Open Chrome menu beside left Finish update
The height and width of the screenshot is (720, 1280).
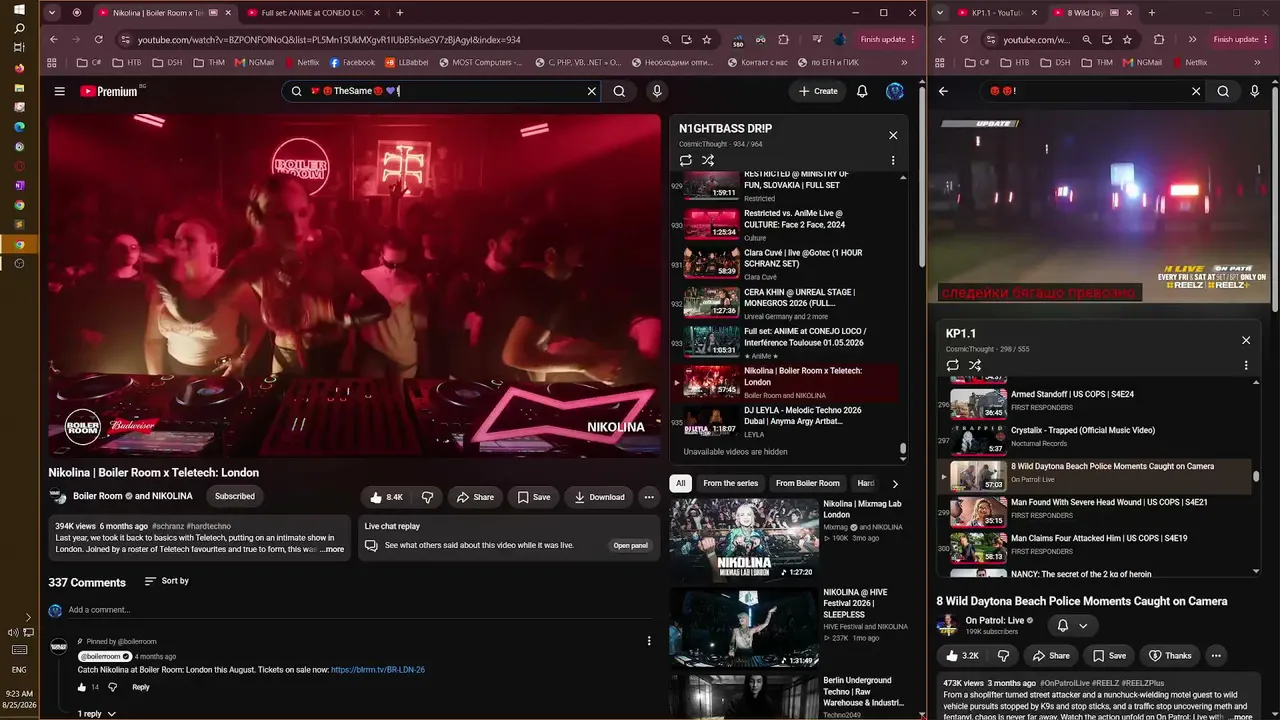914,39
